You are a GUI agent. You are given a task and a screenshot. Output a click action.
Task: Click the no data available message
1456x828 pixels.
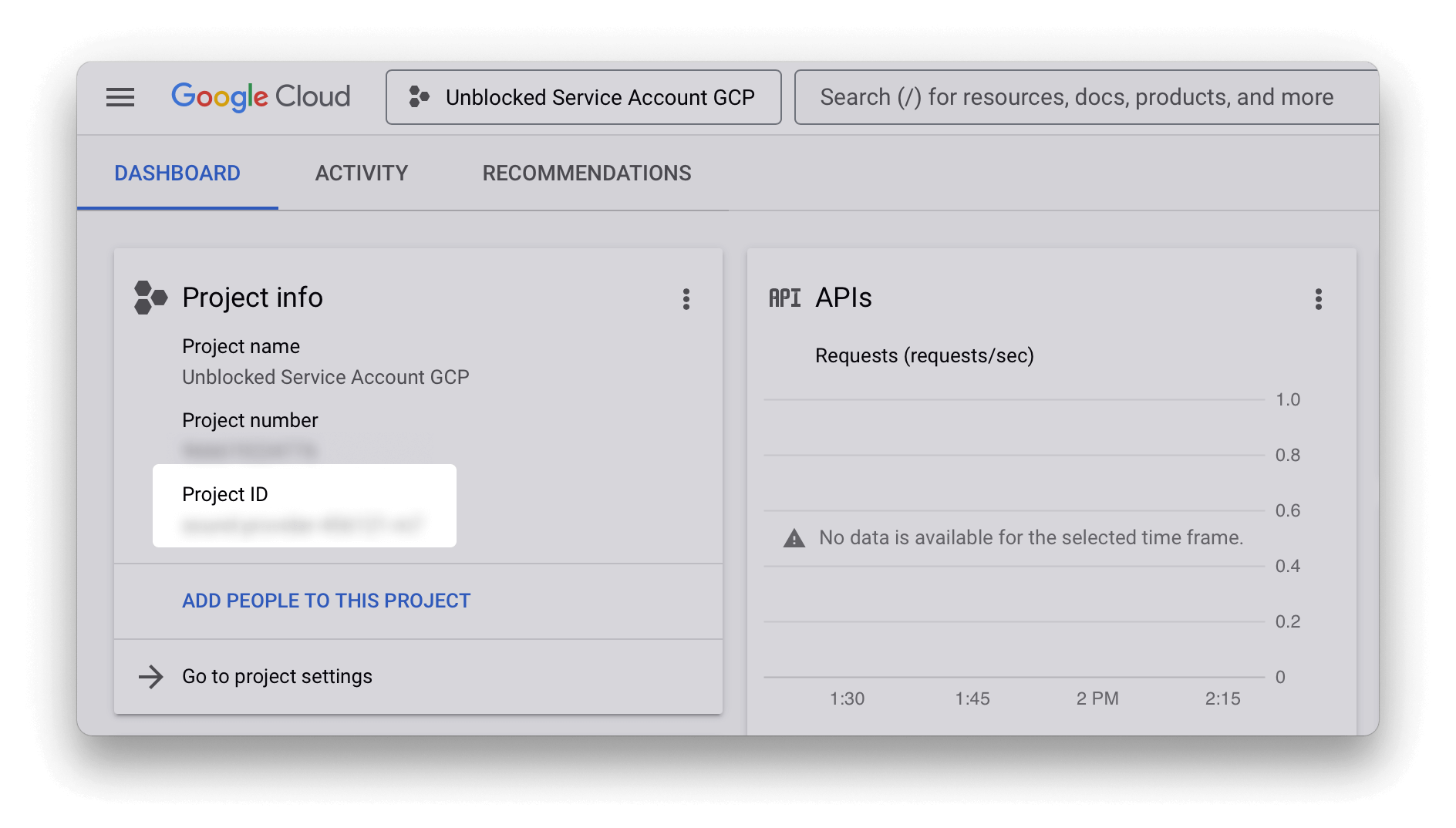click(x=1031, y=537)
